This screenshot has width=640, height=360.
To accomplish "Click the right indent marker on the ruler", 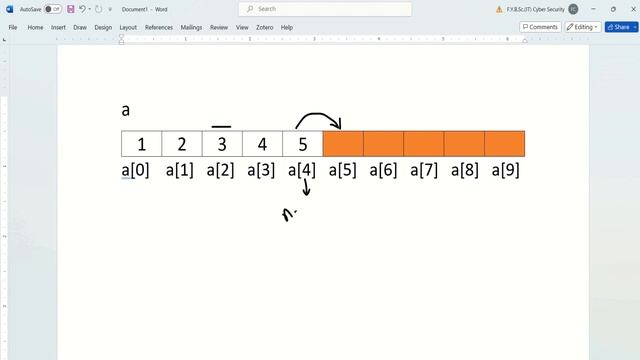I will pos(525,41).
